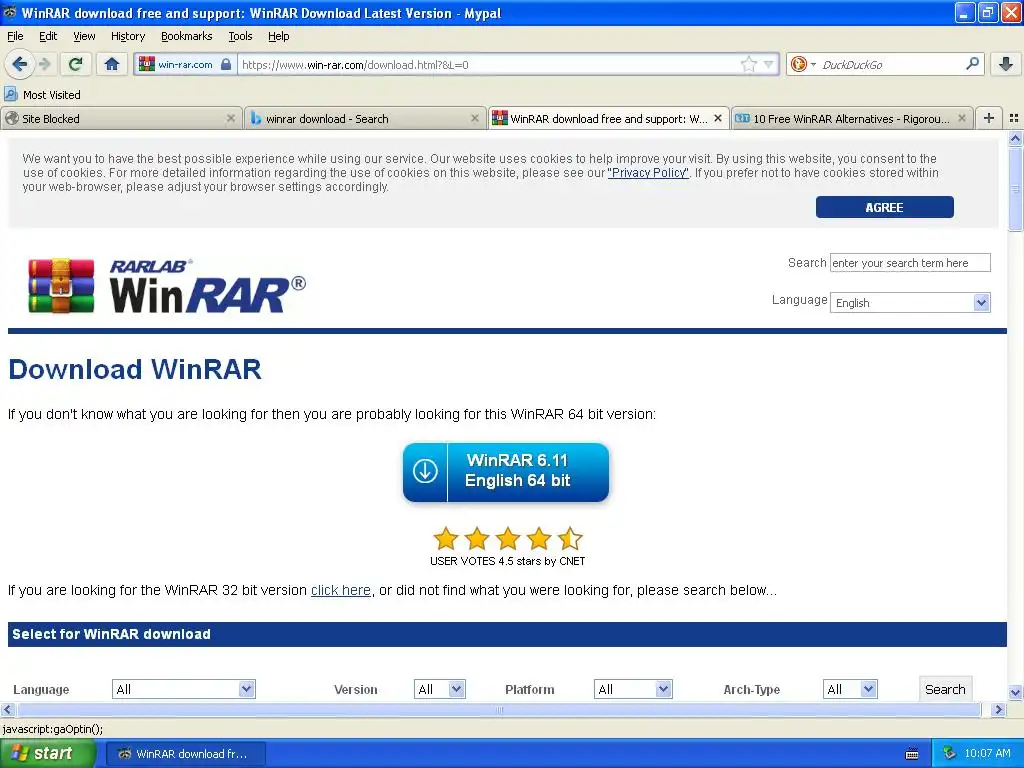Open the browser Home page

[112, 64]
